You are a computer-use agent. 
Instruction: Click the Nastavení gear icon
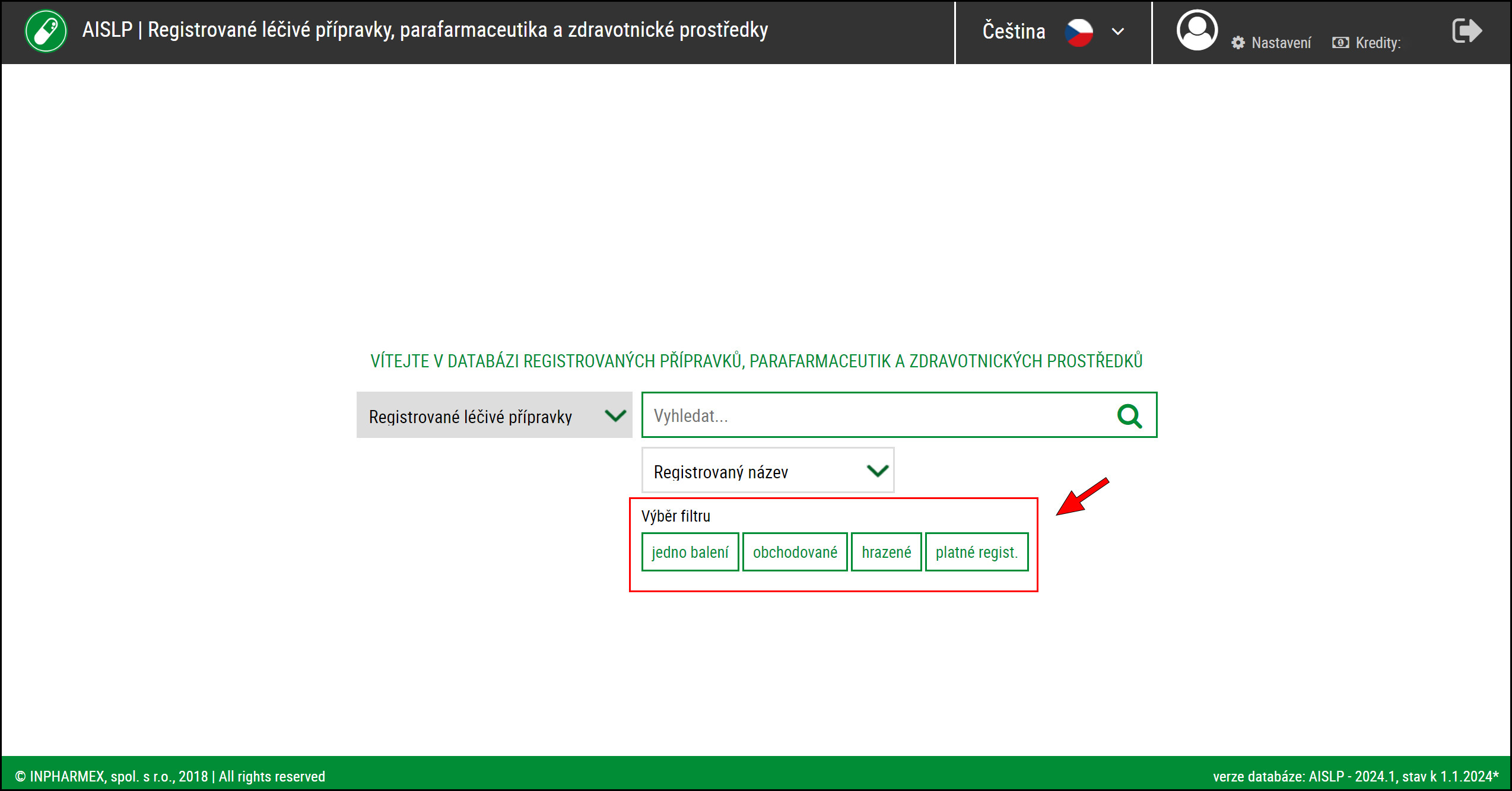point(1238,43)
